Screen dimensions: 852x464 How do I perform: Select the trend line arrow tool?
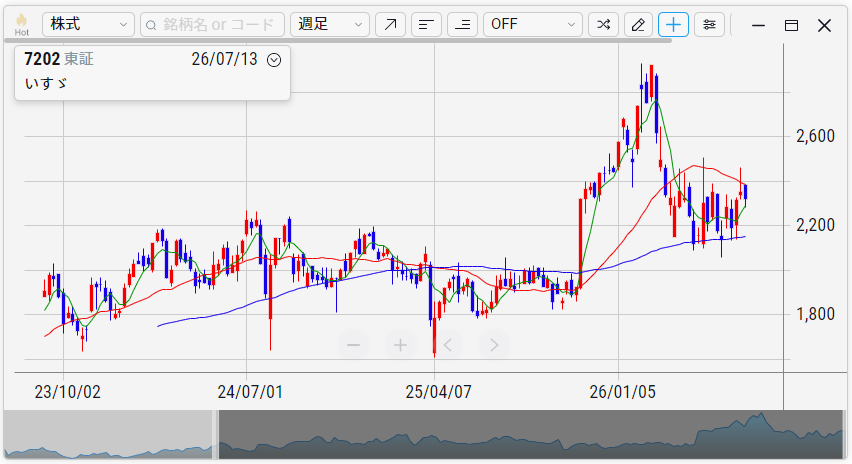pyautogui.click(x=390, y=24)
